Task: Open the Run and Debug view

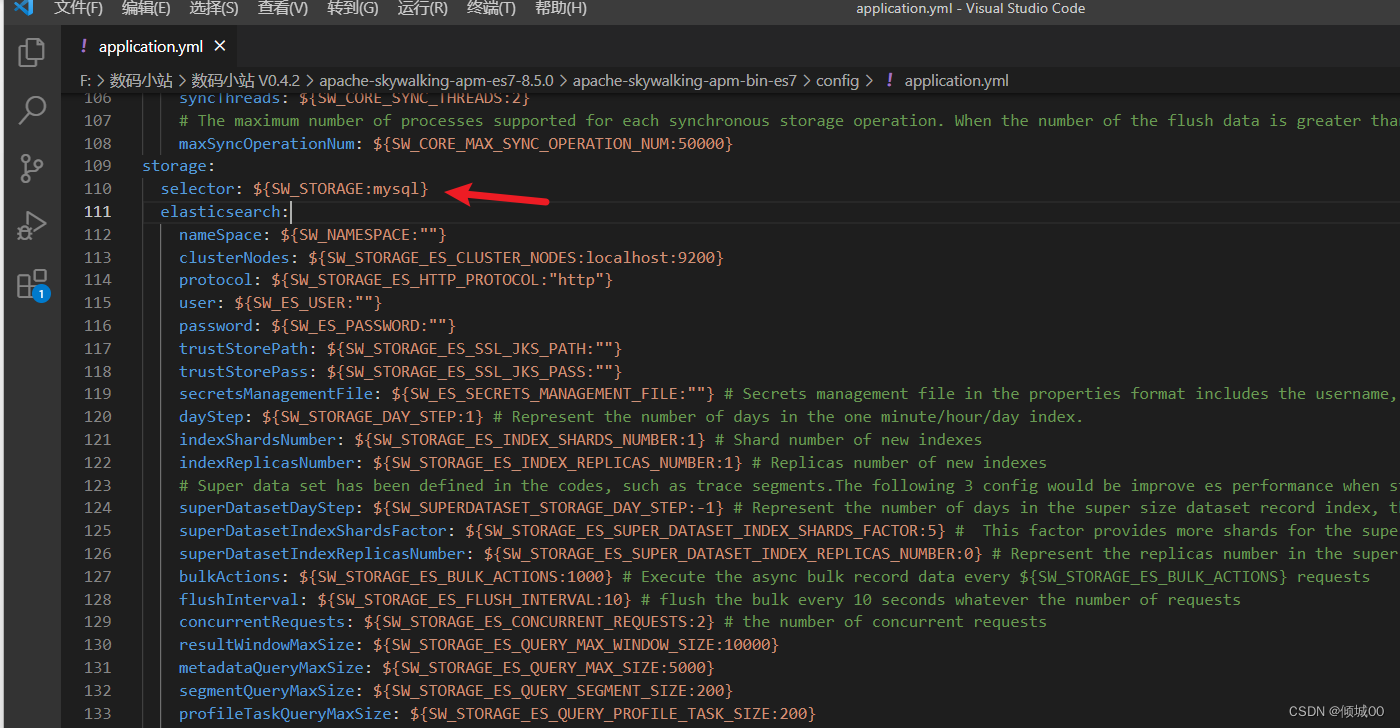Action: [32, 226]
